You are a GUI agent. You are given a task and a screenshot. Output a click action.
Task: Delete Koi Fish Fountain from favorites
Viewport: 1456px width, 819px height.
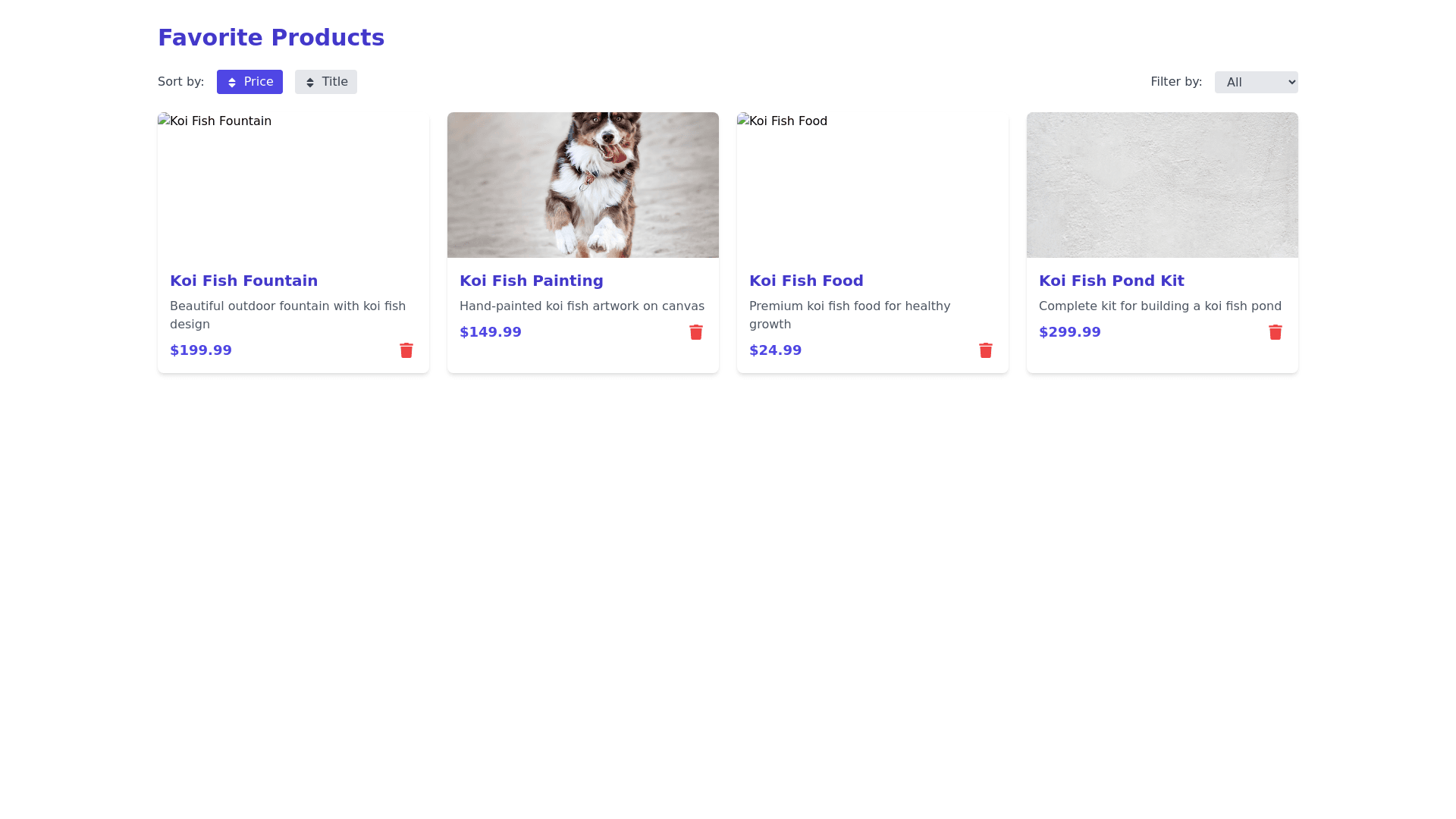(406, 350)
